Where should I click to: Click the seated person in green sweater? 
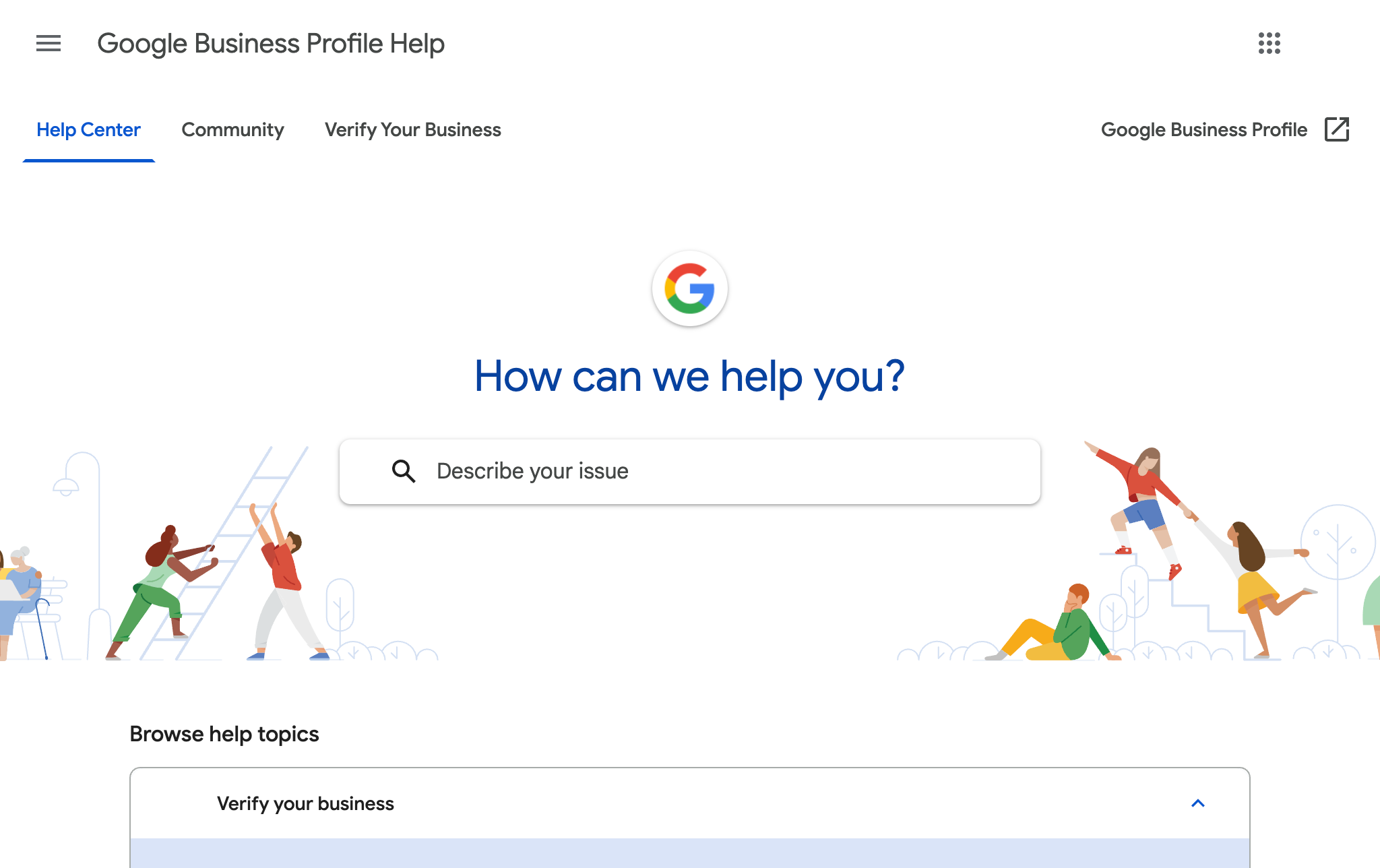(1055, 623)
